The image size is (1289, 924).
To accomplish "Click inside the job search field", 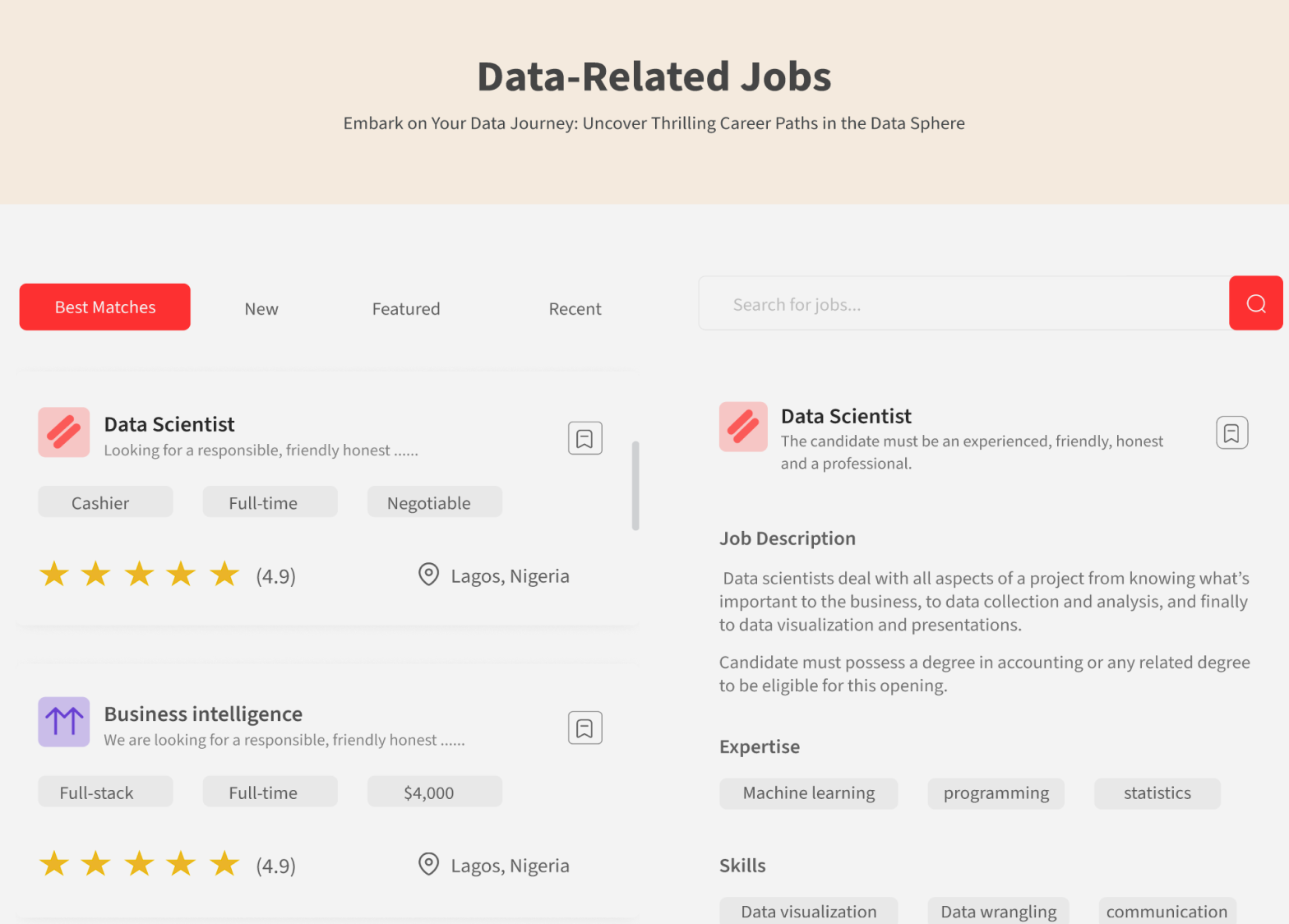I will [962, 303].
